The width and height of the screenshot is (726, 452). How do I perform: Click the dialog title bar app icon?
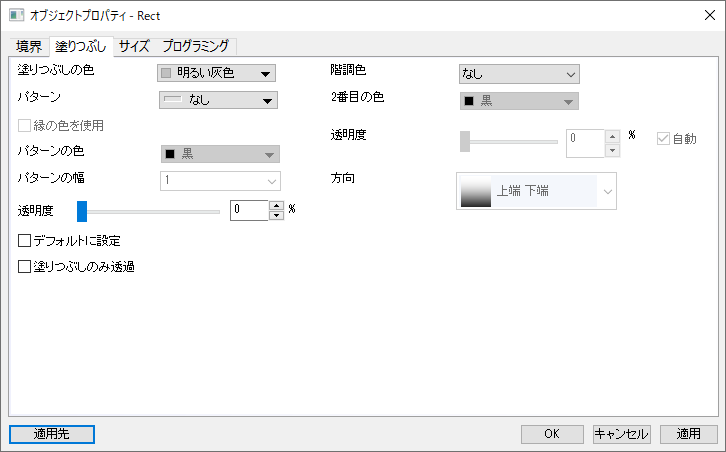tap(17, 15)
